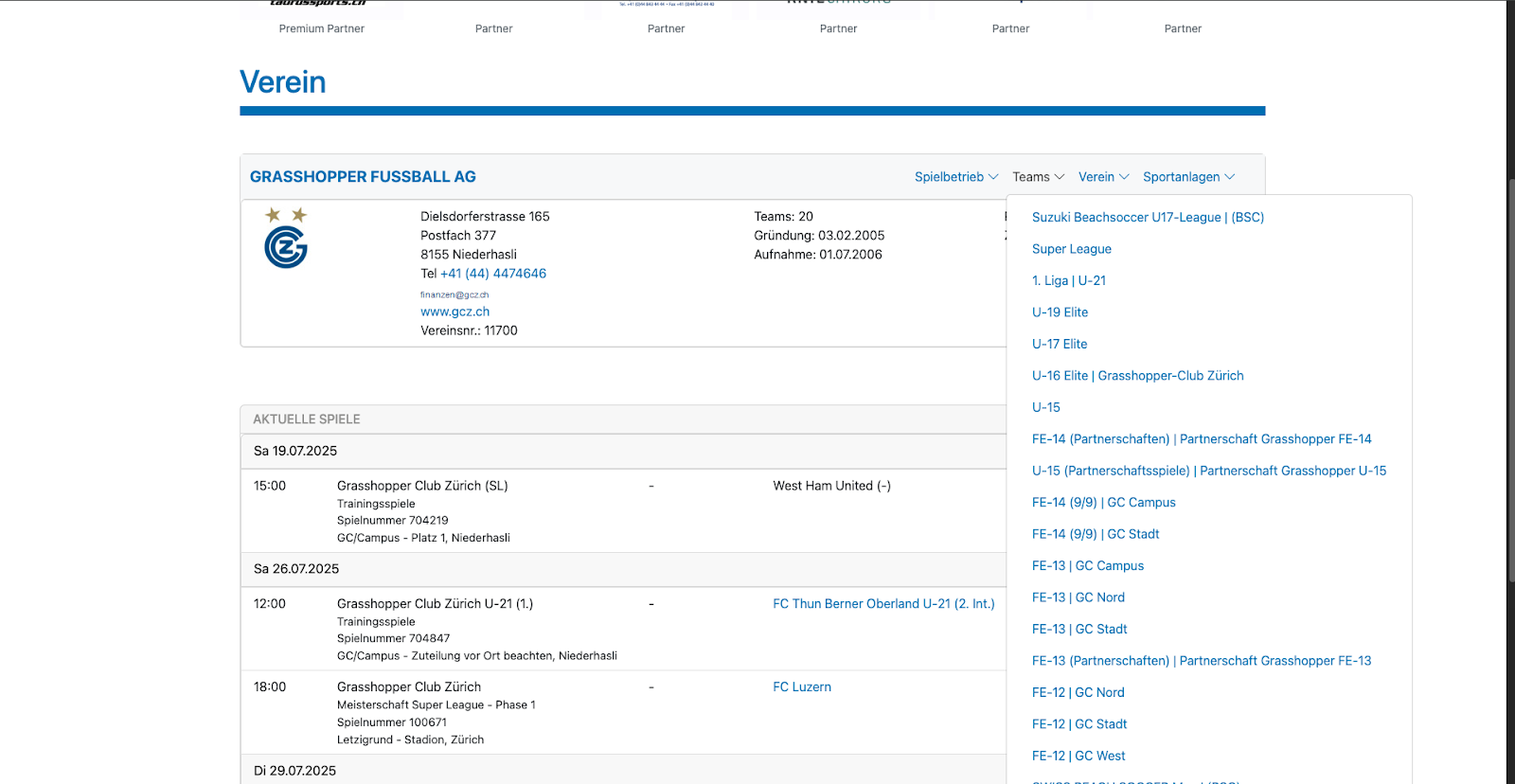Expand the Spielbetrieb dropdown
This screenshot has height=784, width=1515.
tap(956, 177)
